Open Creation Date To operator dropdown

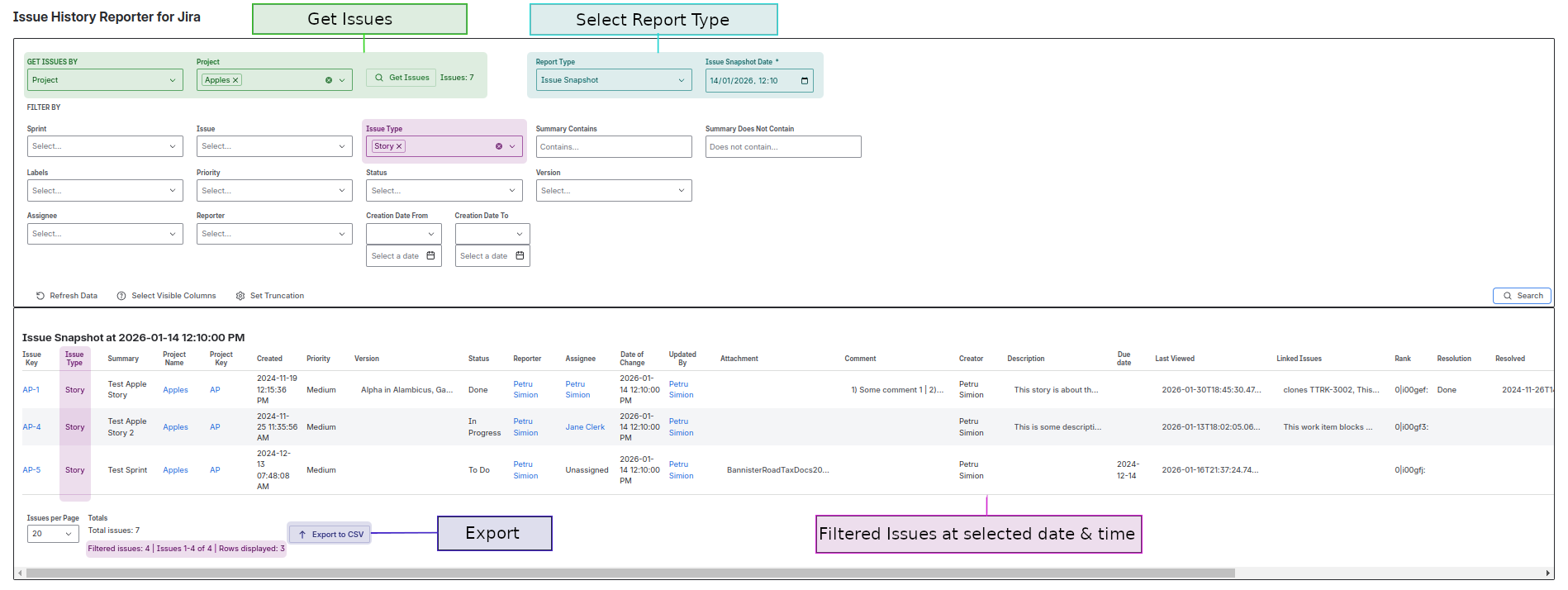(492, 234)
